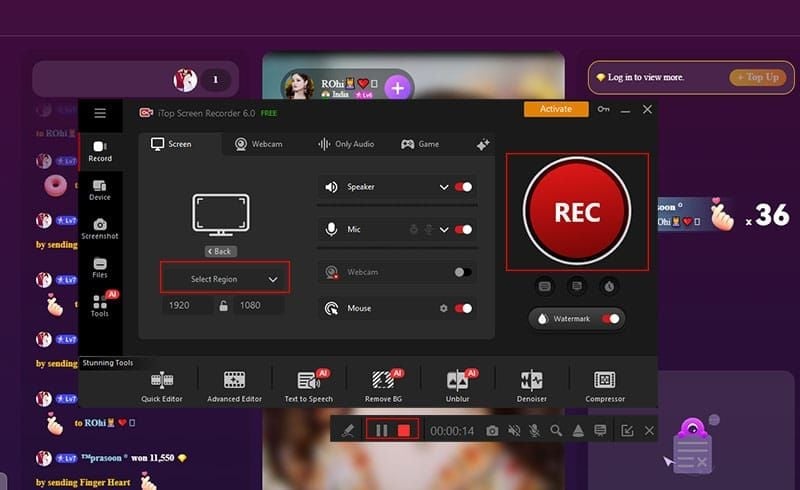
Task: Open the hamburger menu in iTop Screen Recorder
Action: pos(100,113)
